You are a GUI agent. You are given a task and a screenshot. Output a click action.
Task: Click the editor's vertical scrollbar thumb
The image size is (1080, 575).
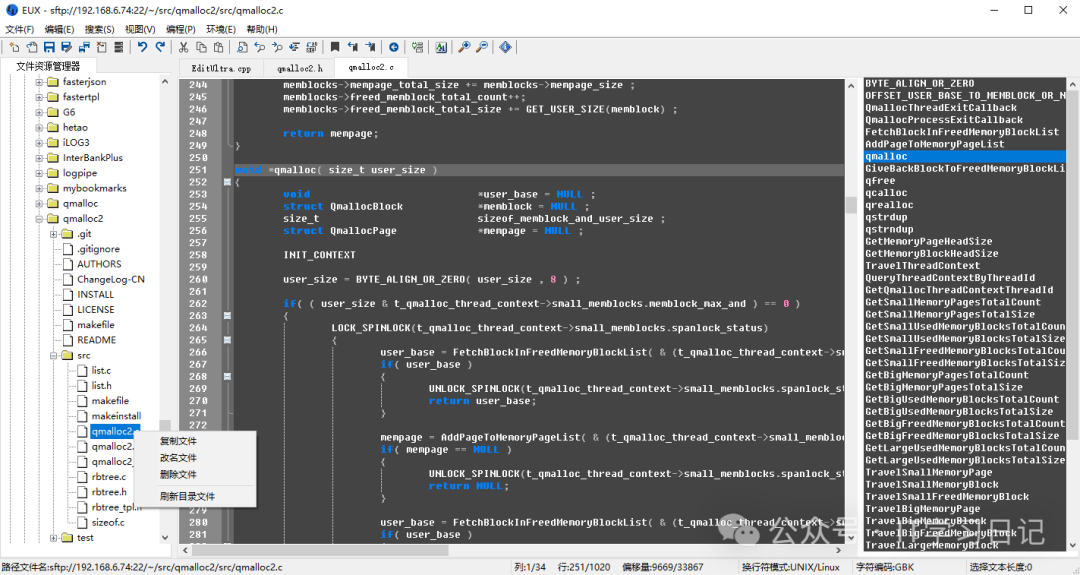(851, 205)
